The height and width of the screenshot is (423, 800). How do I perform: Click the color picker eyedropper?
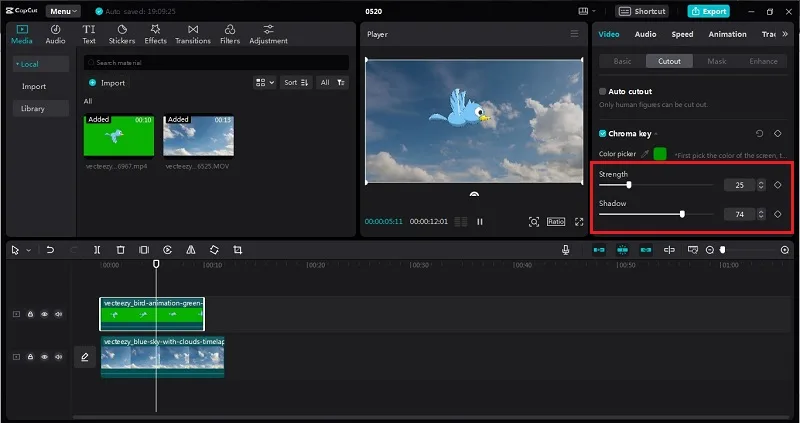[645, 154]
